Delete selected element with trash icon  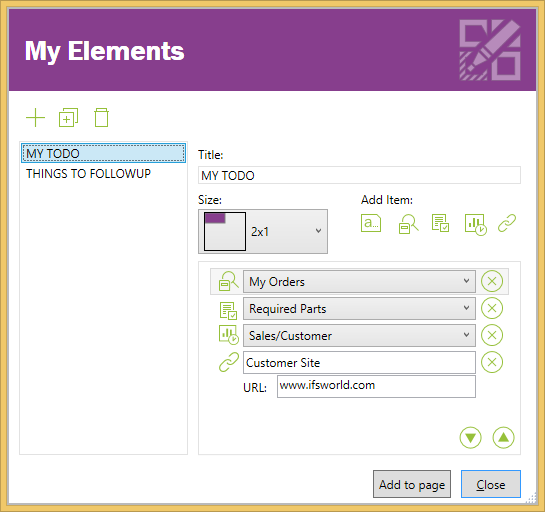[x=101, y=117]
